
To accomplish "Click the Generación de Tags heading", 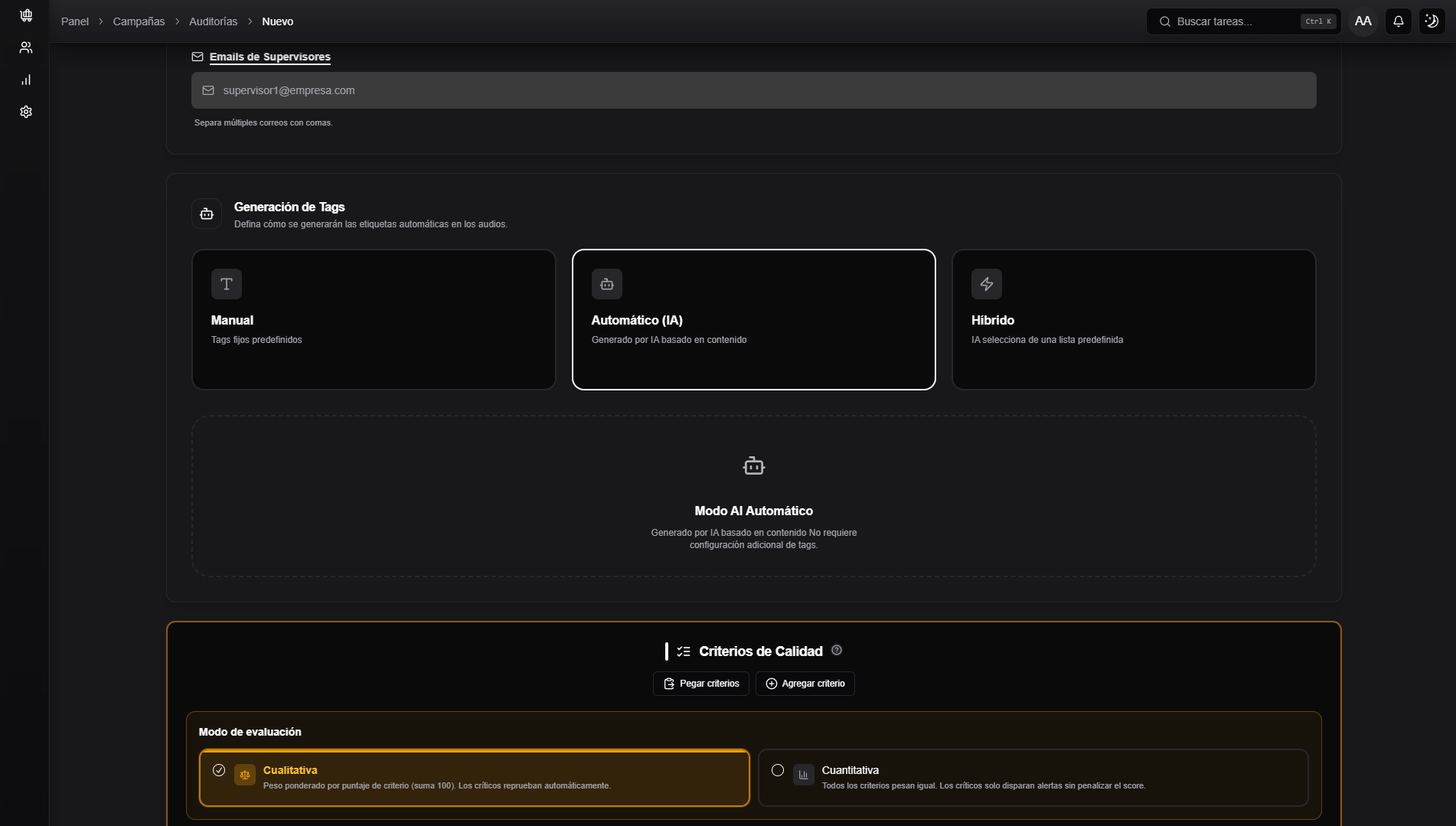I will (289, 207).
